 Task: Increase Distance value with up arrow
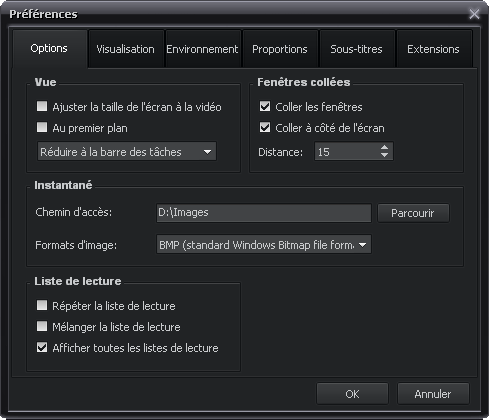tap(384, 147)
